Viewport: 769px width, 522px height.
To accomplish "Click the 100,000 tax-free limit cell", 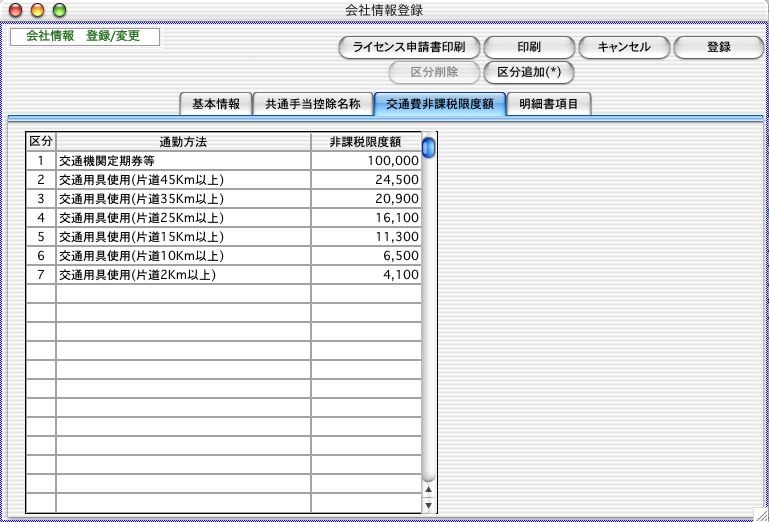I will coord(366,160).
